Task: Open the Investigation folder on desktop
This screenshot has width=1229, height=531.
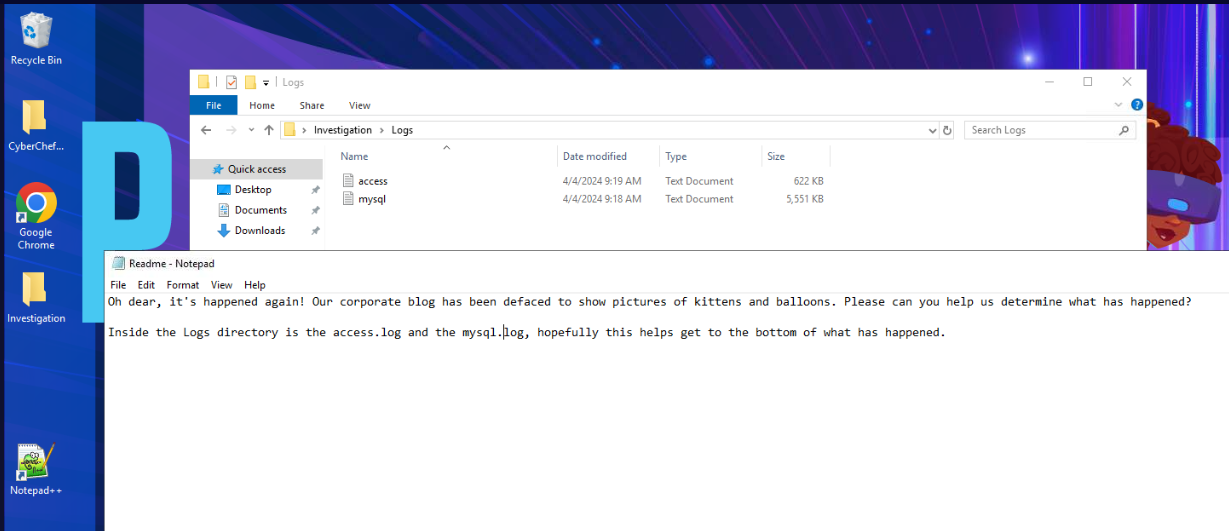Action: [x=36, y=298]
